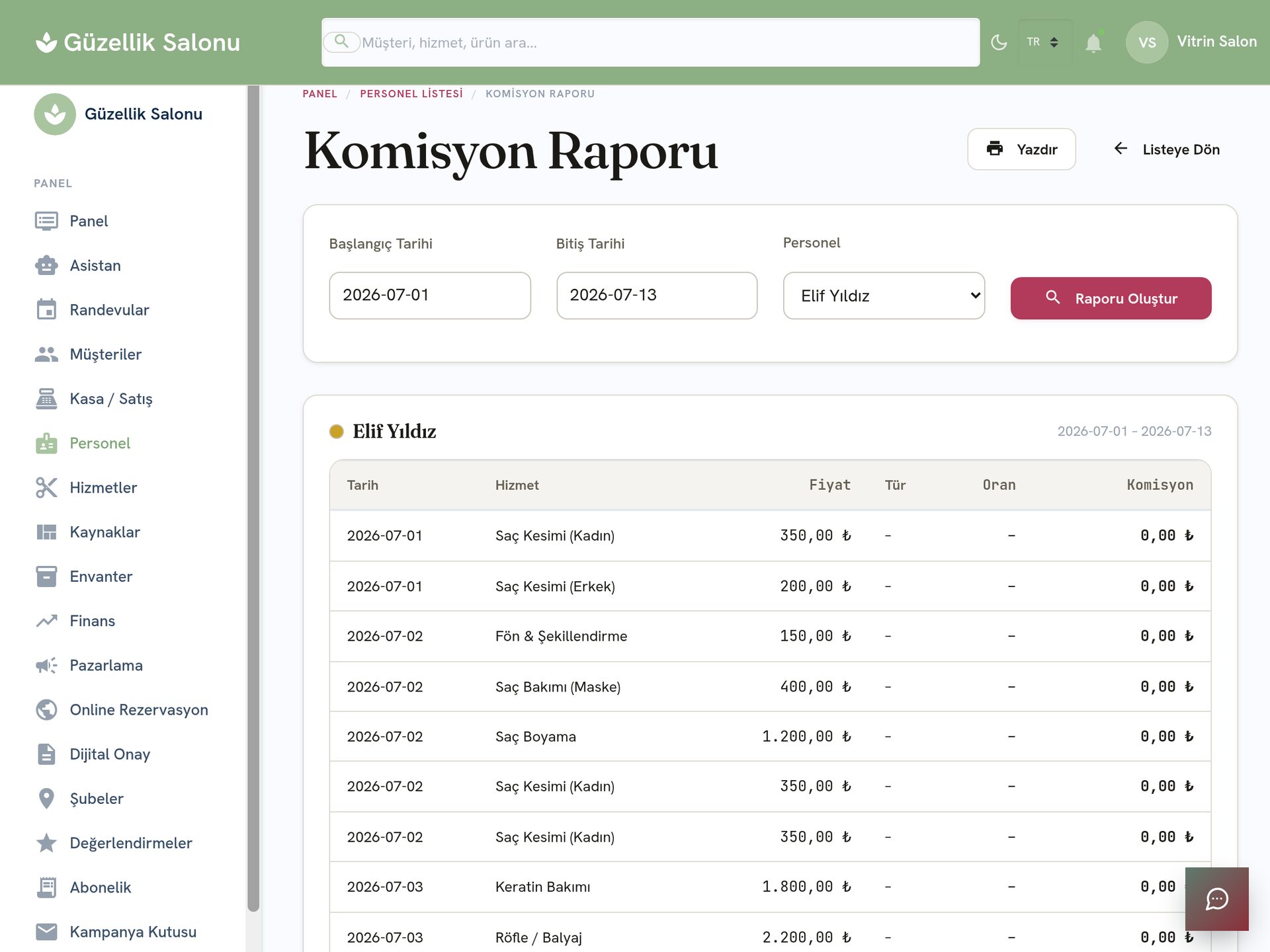Click the Randevular calendar icon
The image size is (1270, 952).
(46, 309)
